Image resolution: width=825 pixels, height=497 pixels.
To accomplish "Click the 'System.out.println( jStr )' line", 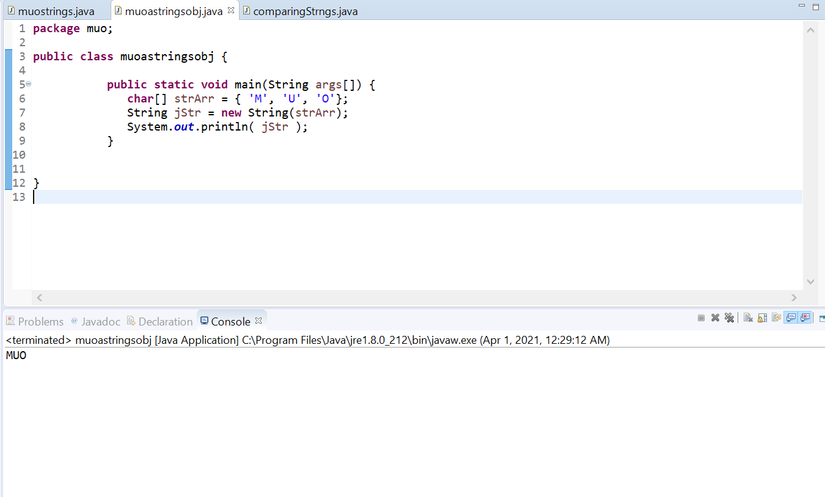I will 217,127.
